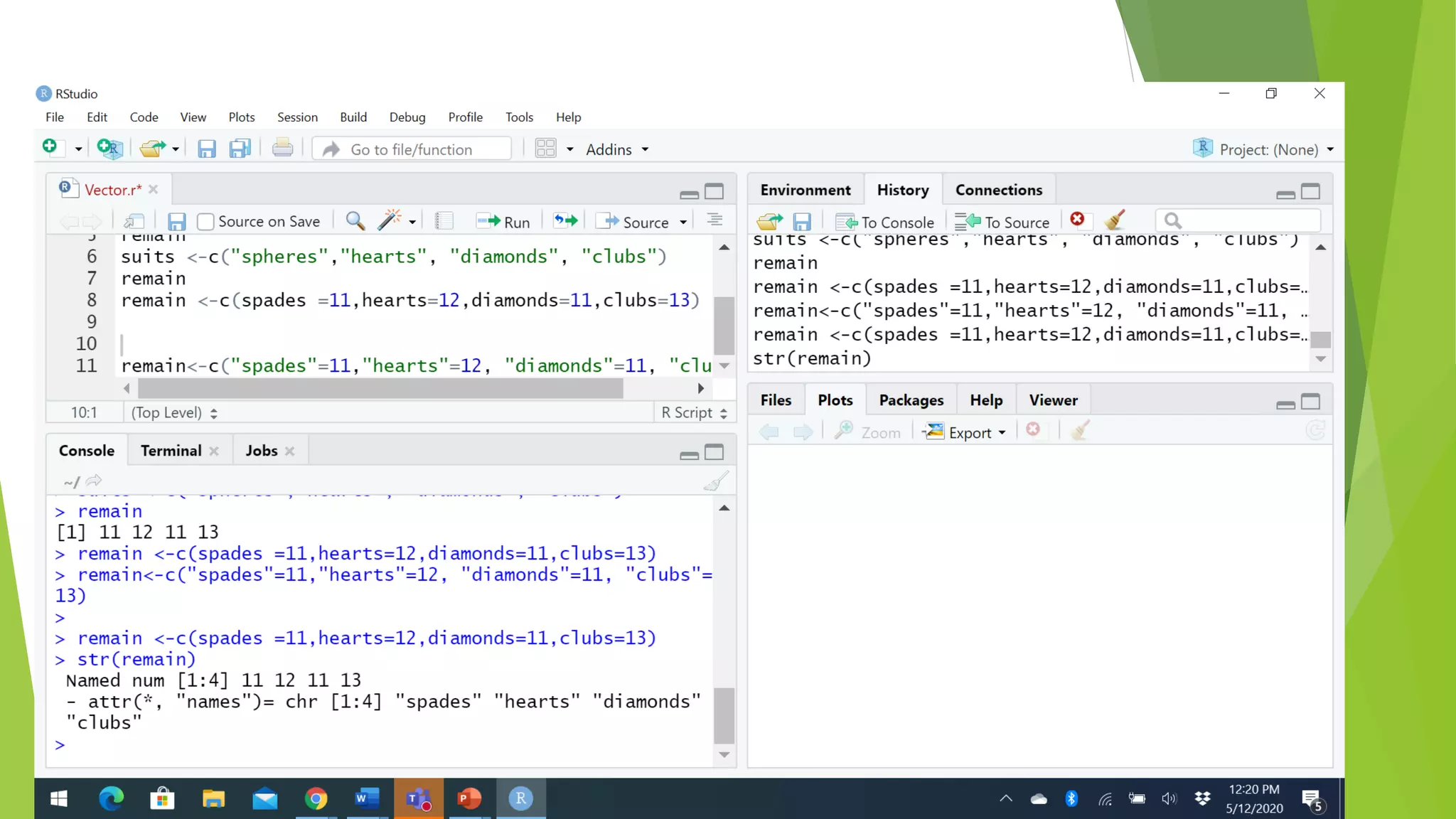This screenshot has width=1456, height=819.
Task: Click the workspace panes grid icon
Action: click(545, 148)
